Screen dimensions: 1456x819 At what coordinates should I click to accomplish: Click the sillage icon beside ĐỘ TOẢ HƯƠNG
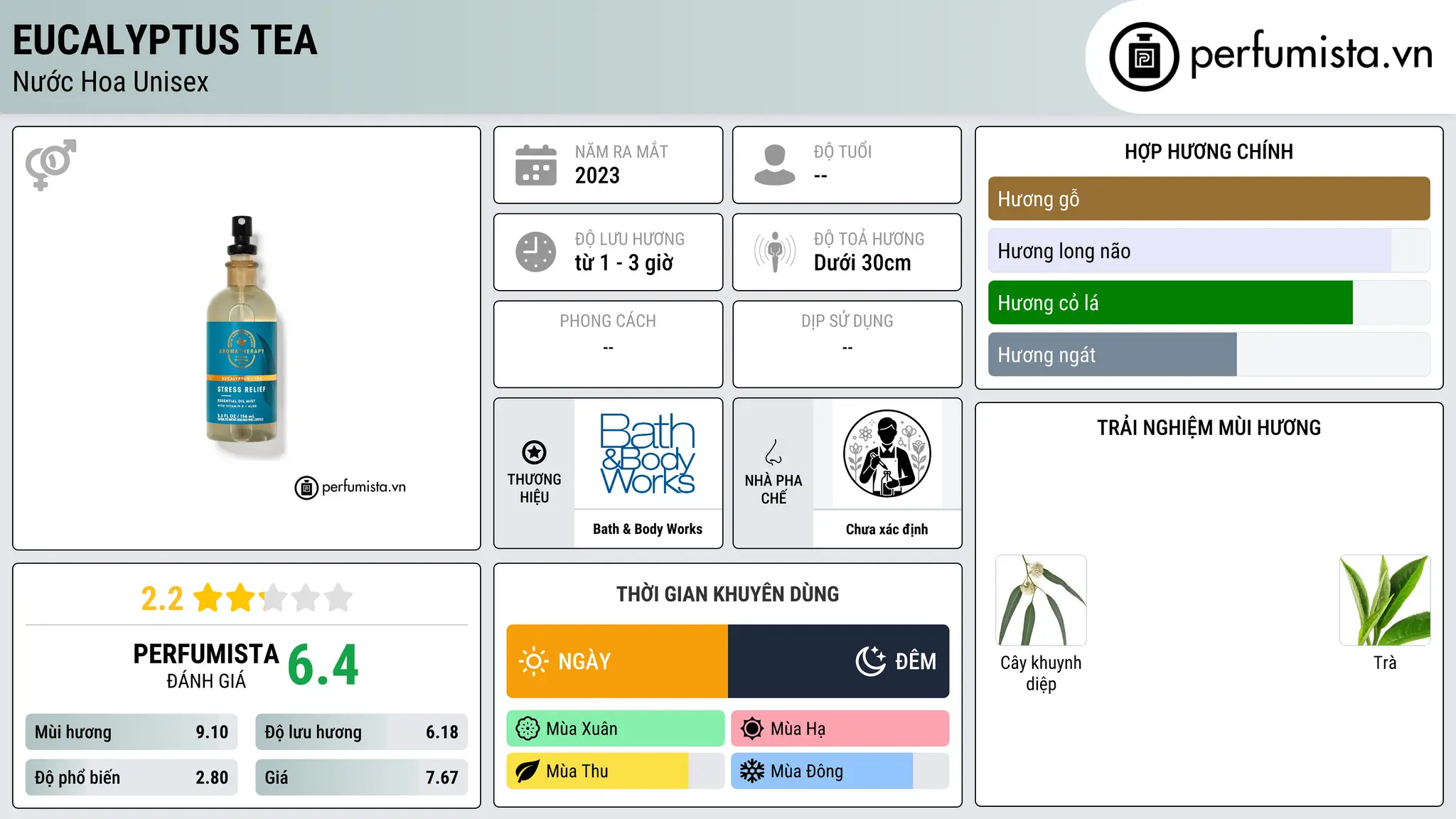pyautogui.click(x=774, y=252)
